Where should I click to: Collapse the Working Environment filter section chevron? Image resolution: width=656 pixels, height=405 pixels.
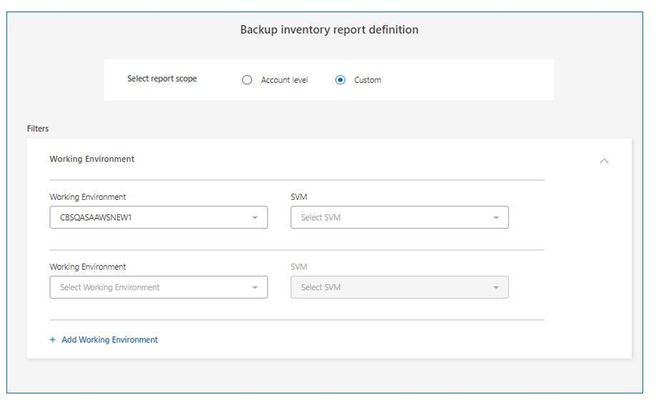604,160
